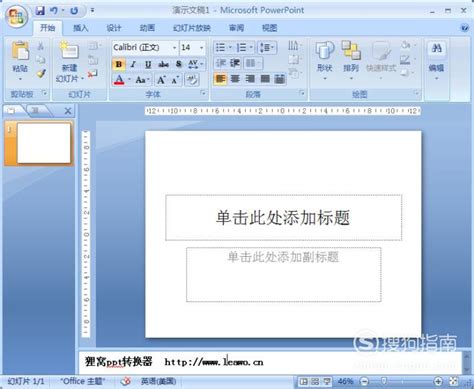Switch to the 视图 ribbon tab
This screenshot has height=389, width=474.
269,28
